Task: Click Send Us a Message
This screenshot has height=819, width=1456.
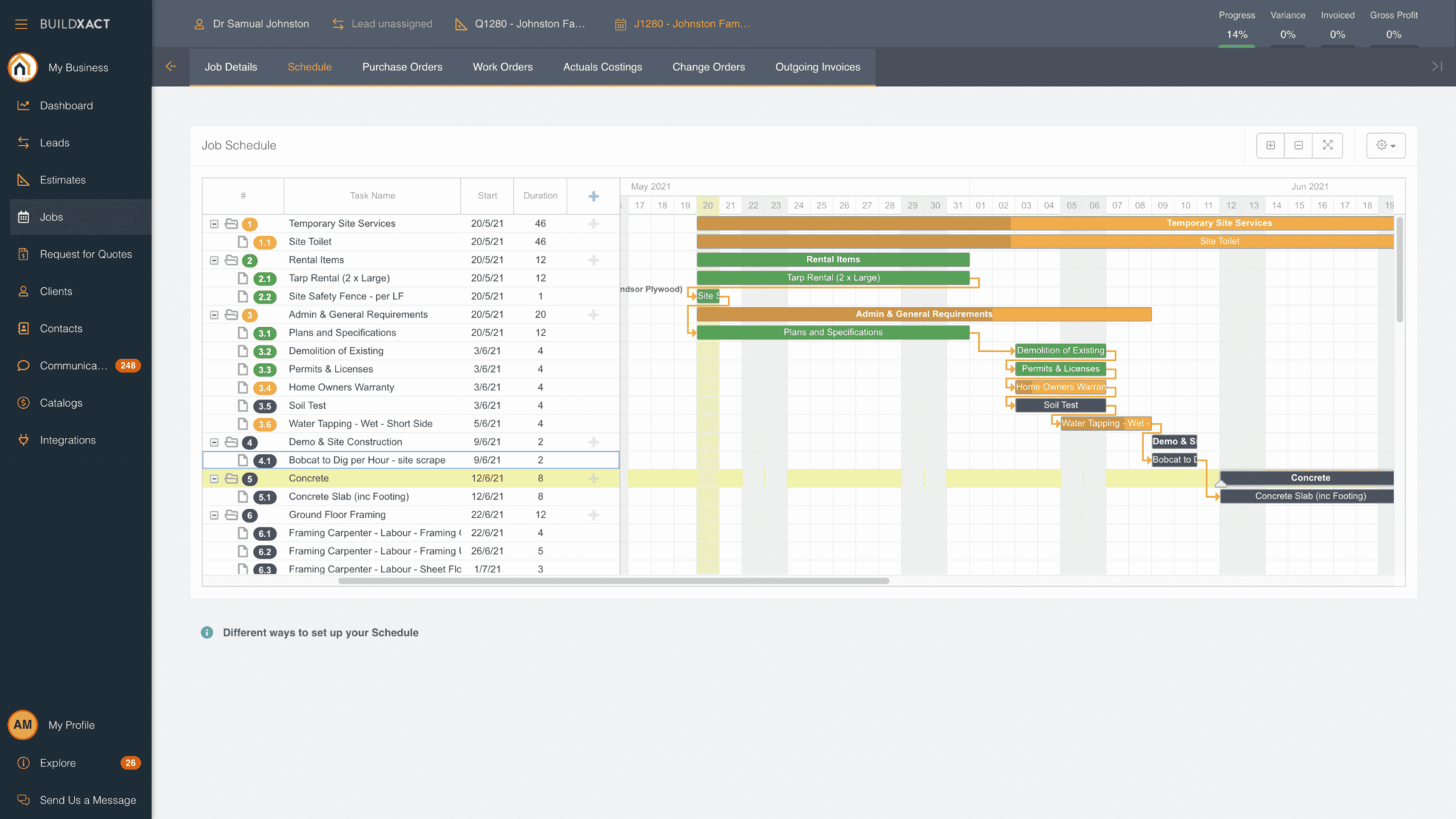Action: [87, 800]
